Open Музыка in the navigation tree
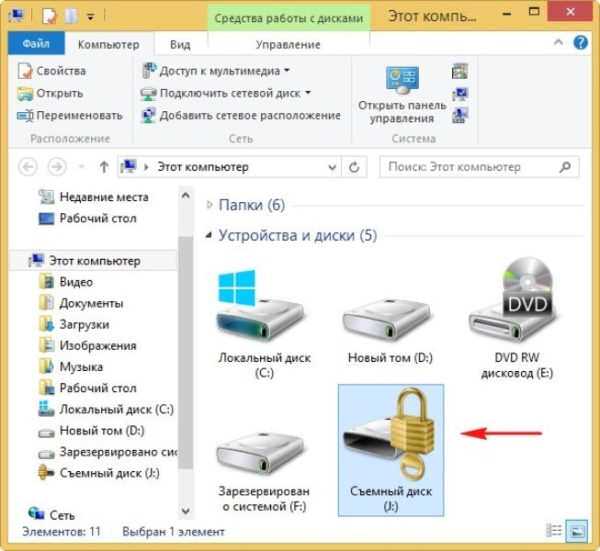Screen dimensions: 600x551 pyautogui.click(x=71, y=367)
